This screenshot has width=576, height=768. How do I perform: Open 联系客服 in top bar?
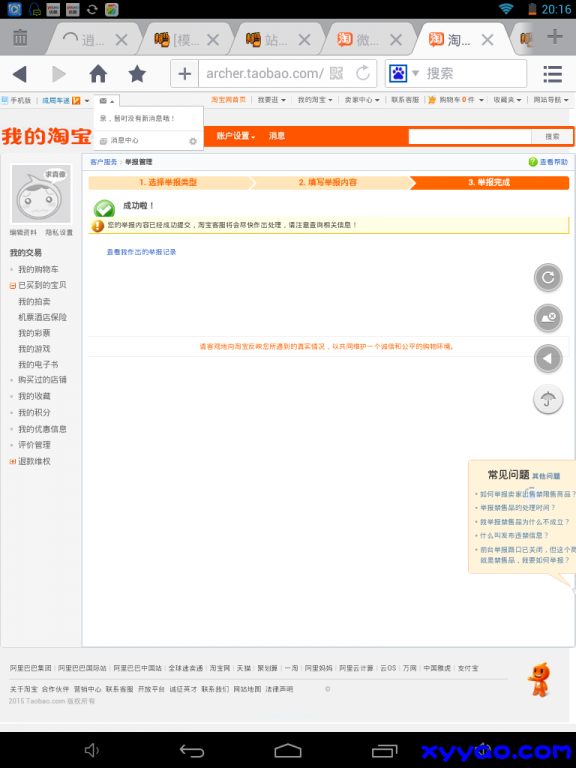pos(405,100)
